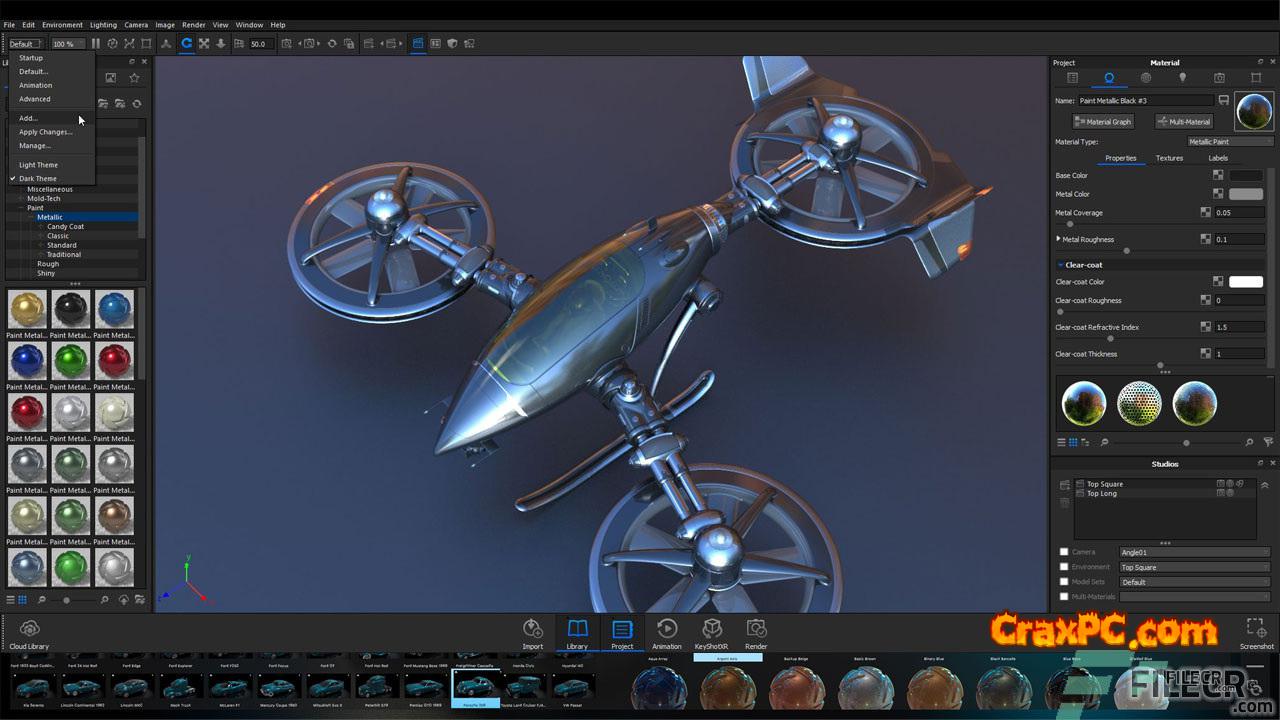Take a Screenshot using the bottom-right icon
This screenshot has width=1280, height=720.
pyautogui.click(x=1256, y=629)
